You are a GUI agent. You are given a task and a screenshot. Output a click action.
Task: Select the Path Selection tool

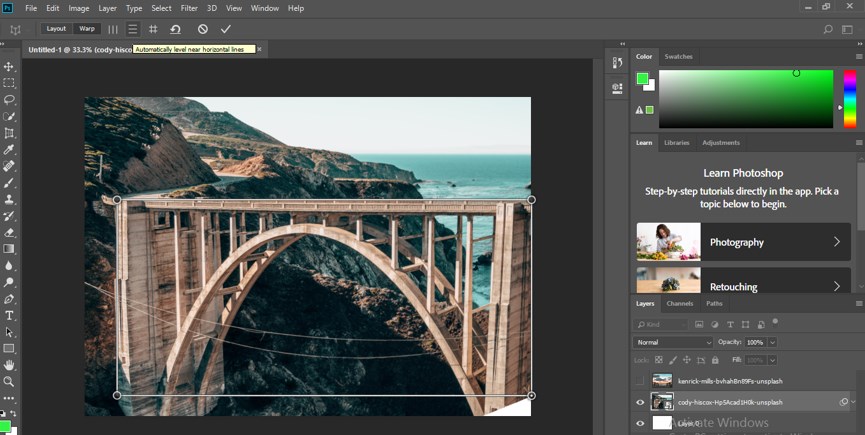point(9,332)
